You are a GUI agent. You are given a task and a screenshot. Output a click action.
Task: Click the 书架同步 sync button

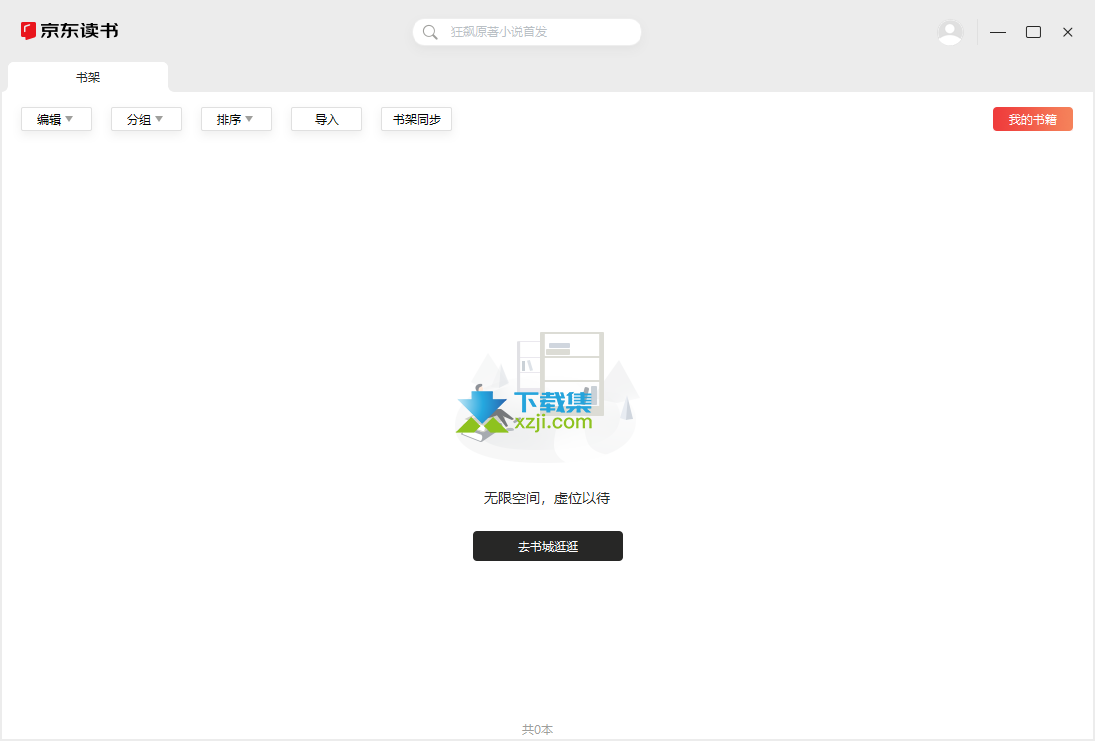417,119
